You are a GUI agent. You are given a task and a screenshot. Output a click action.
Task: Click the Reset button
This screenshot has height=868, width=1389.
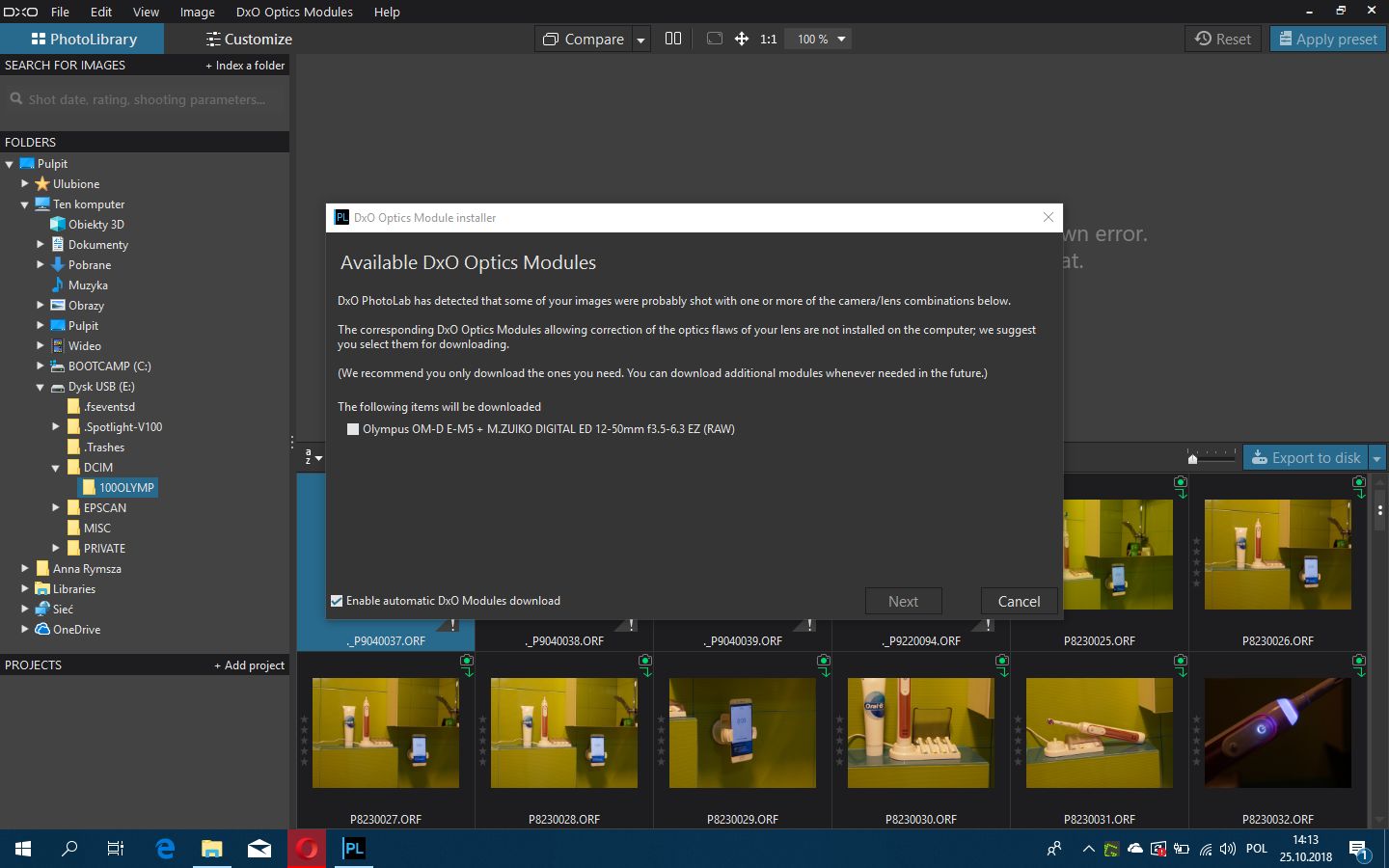point(1223,39)
